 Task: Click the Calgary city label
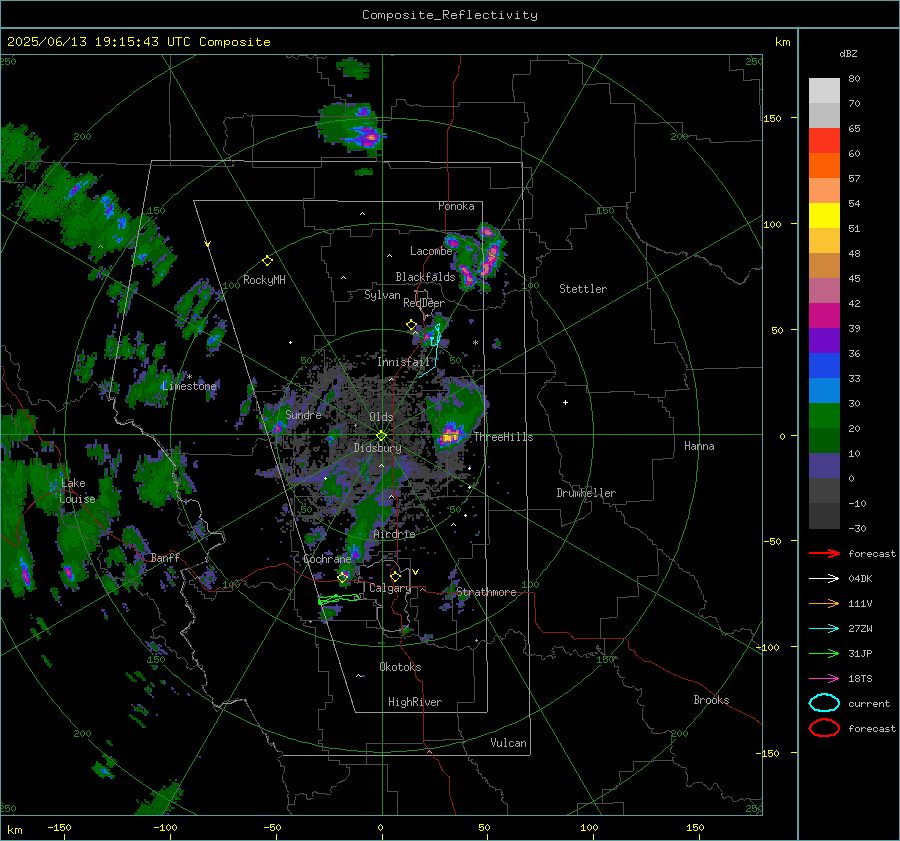coord(390,588)
